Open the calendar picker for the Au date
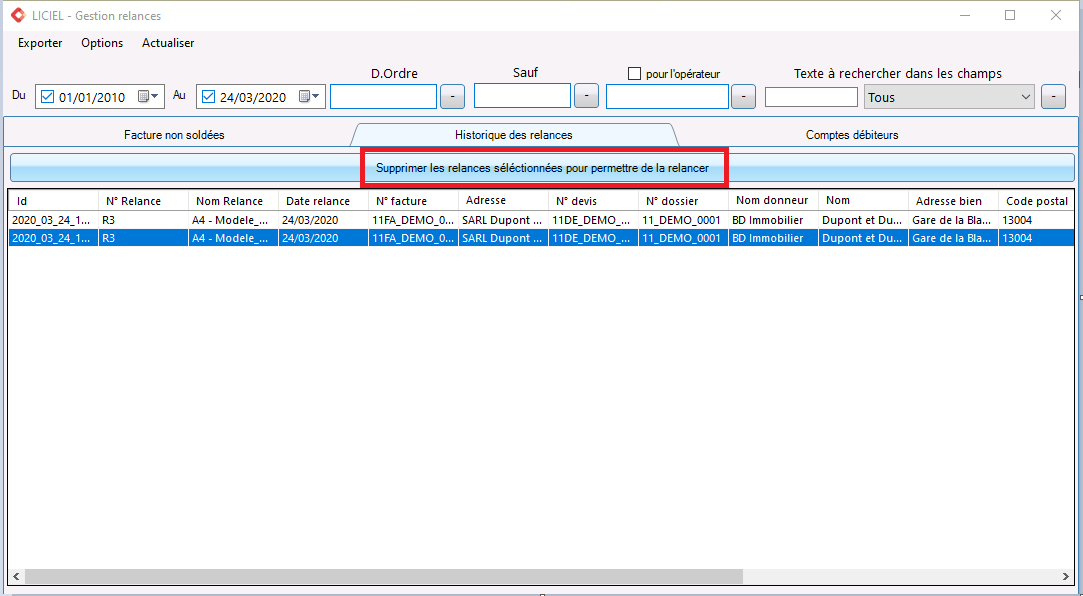 point(310,97)
